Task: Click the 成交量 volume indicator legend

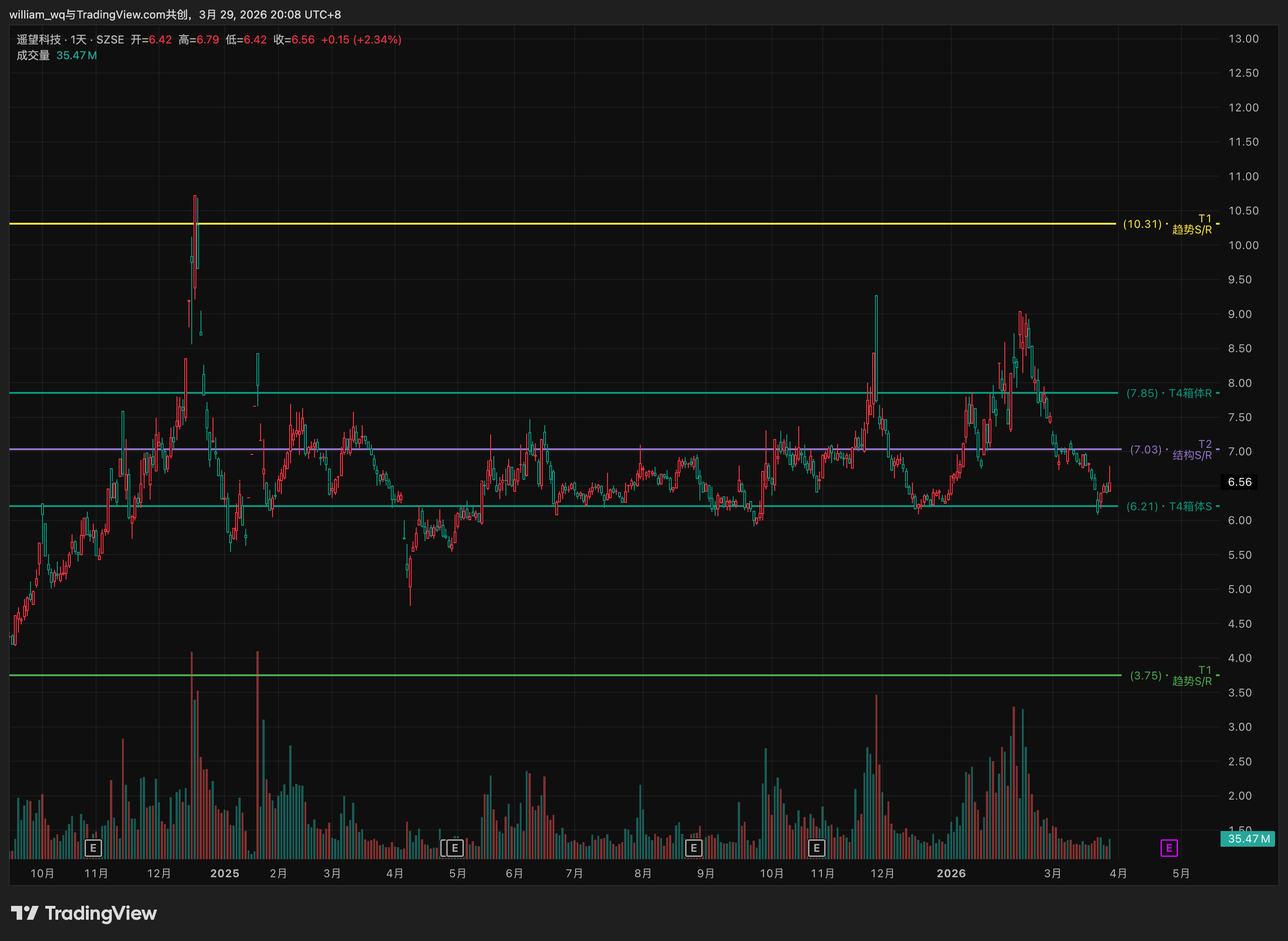Action: click(33, 55)
